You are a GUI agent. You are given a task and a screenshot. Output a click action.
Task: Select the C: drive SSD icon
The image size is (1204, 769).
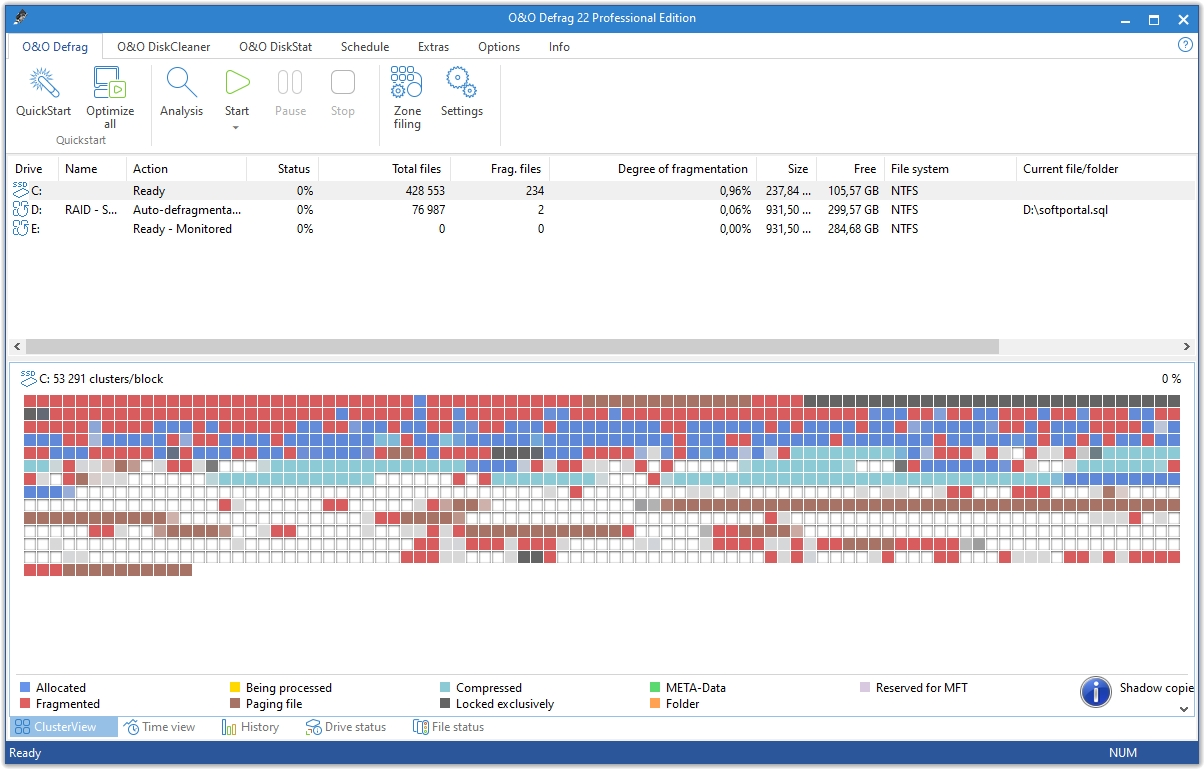click(21, 190)
